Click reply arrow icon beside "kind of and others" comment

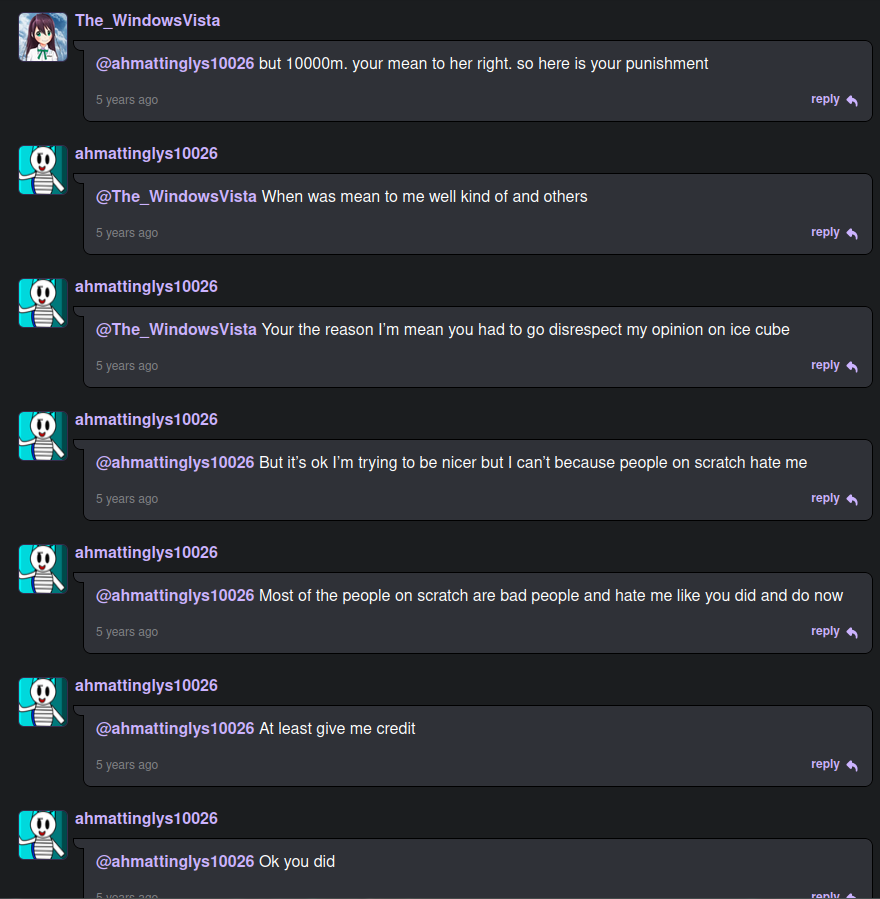[852, 234]
